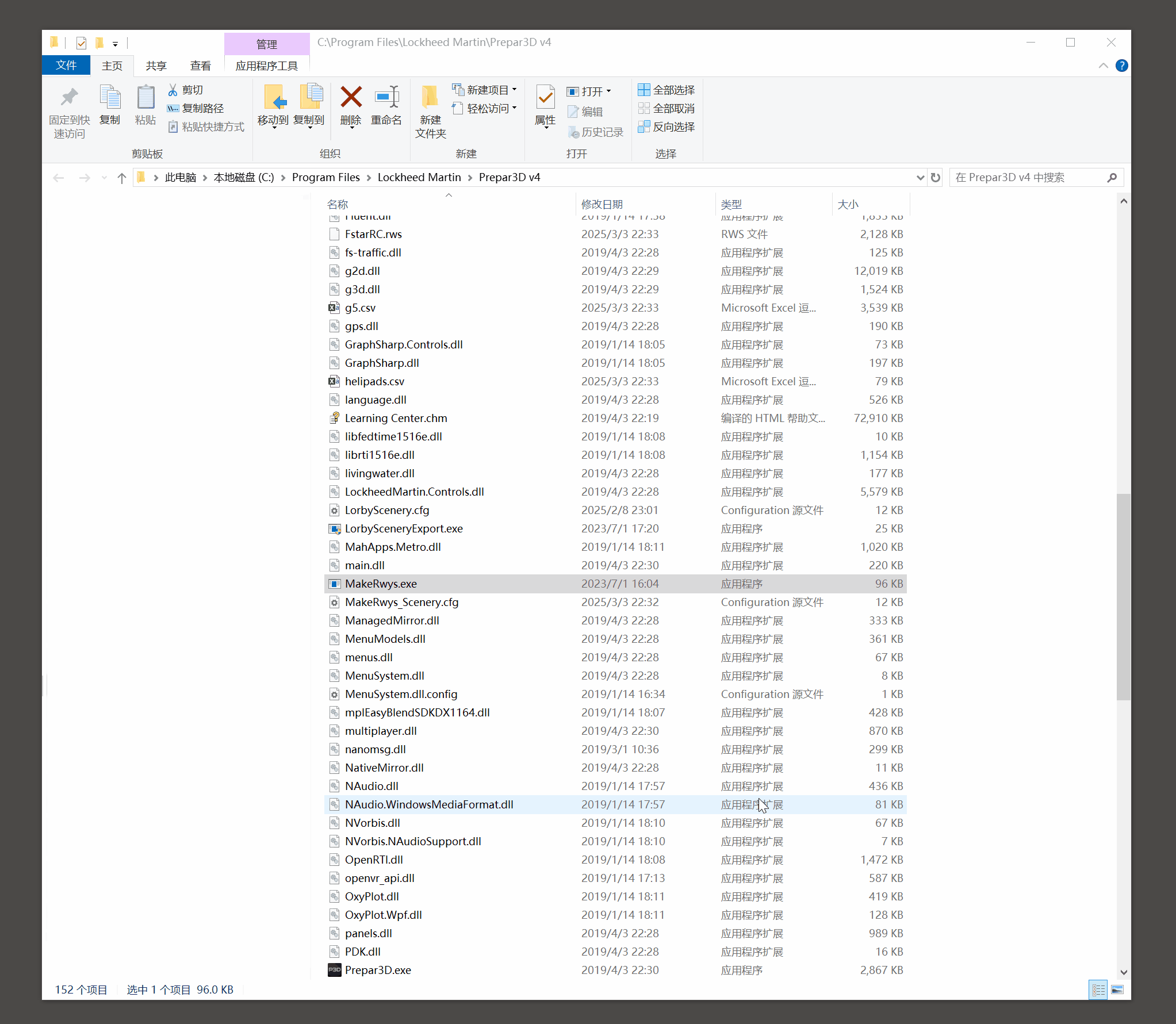
Task: Click Paste shortcut option
Action: coord(206,126)
